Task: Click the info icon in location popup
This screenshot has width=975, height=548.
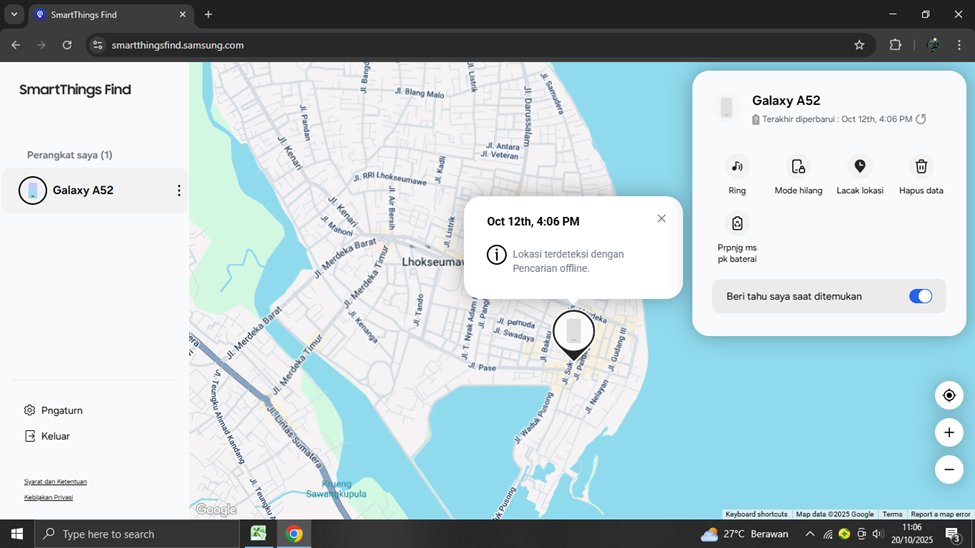Action: 496,254
